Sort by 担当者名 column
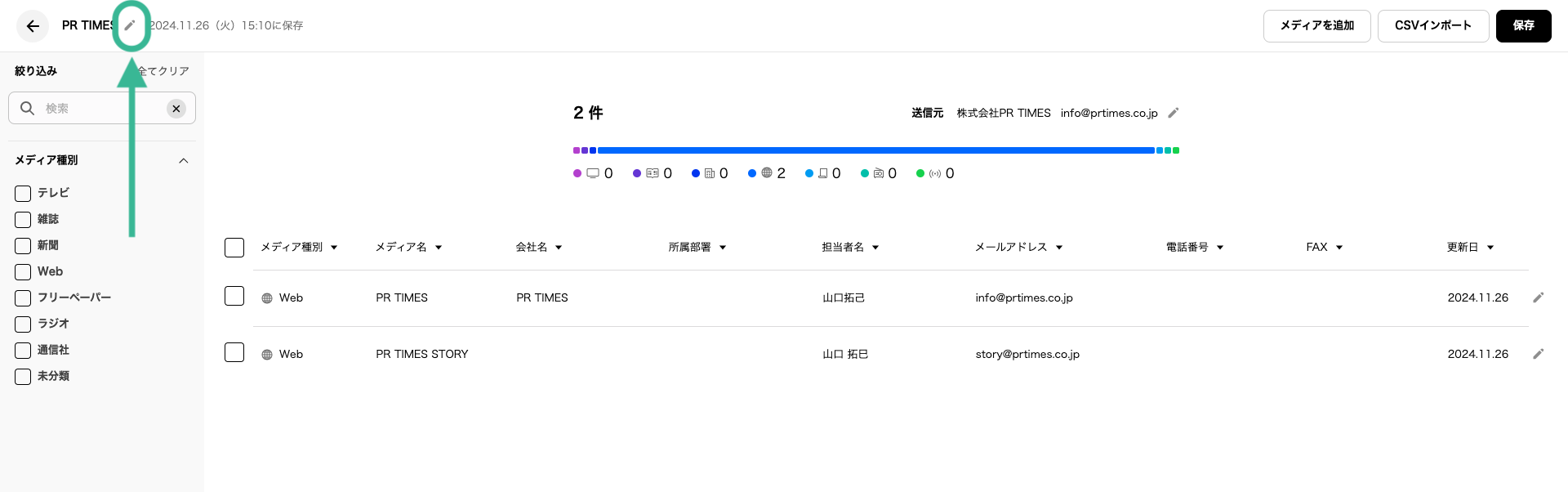1568x492 pixels. coord(850,247)
